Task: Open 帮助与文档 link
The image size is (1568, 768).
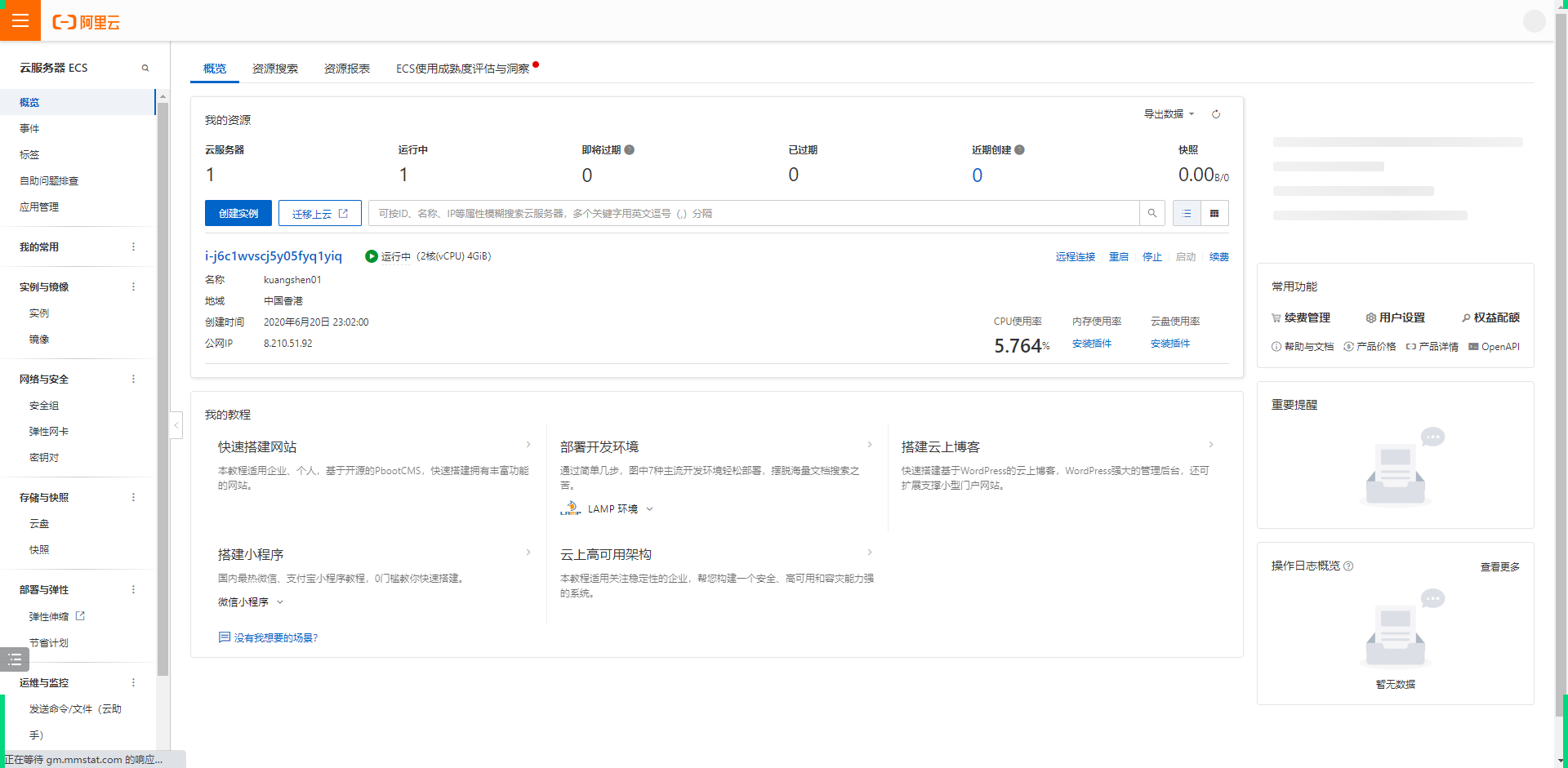Action: click(1303, 347)
